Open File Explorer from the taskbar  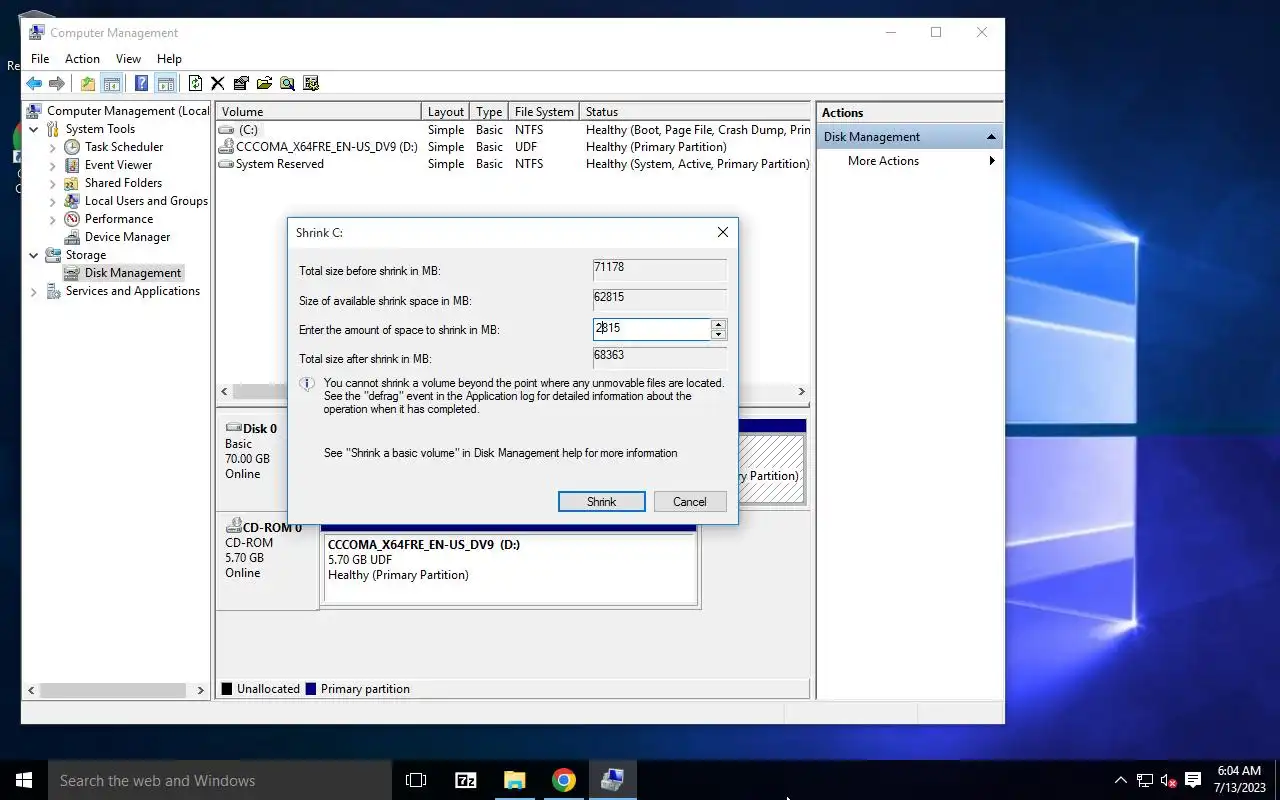pos(514,780)
